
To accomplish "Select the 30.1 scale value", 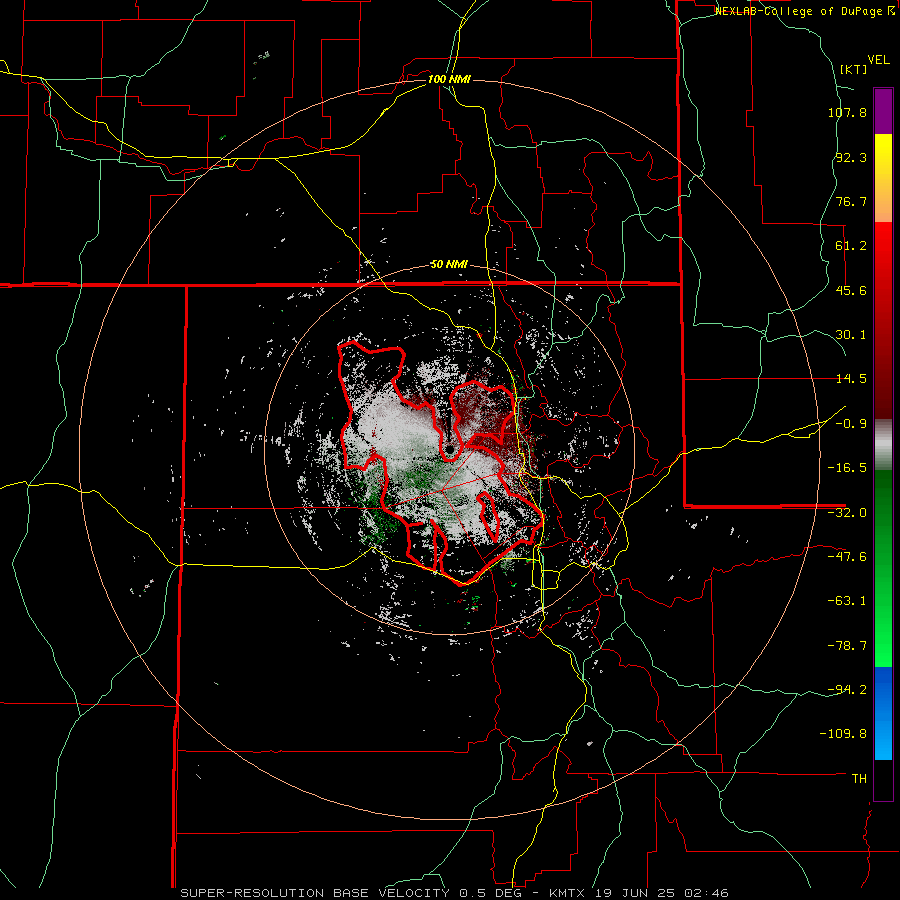I will (x=851, y=335).
